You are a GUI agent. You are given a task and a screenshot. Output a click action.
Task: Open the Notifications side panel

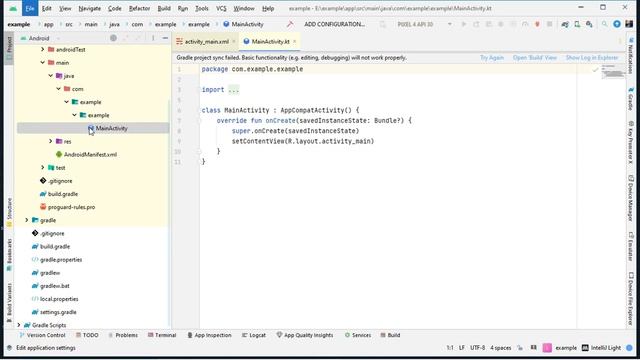click(631, 56)
